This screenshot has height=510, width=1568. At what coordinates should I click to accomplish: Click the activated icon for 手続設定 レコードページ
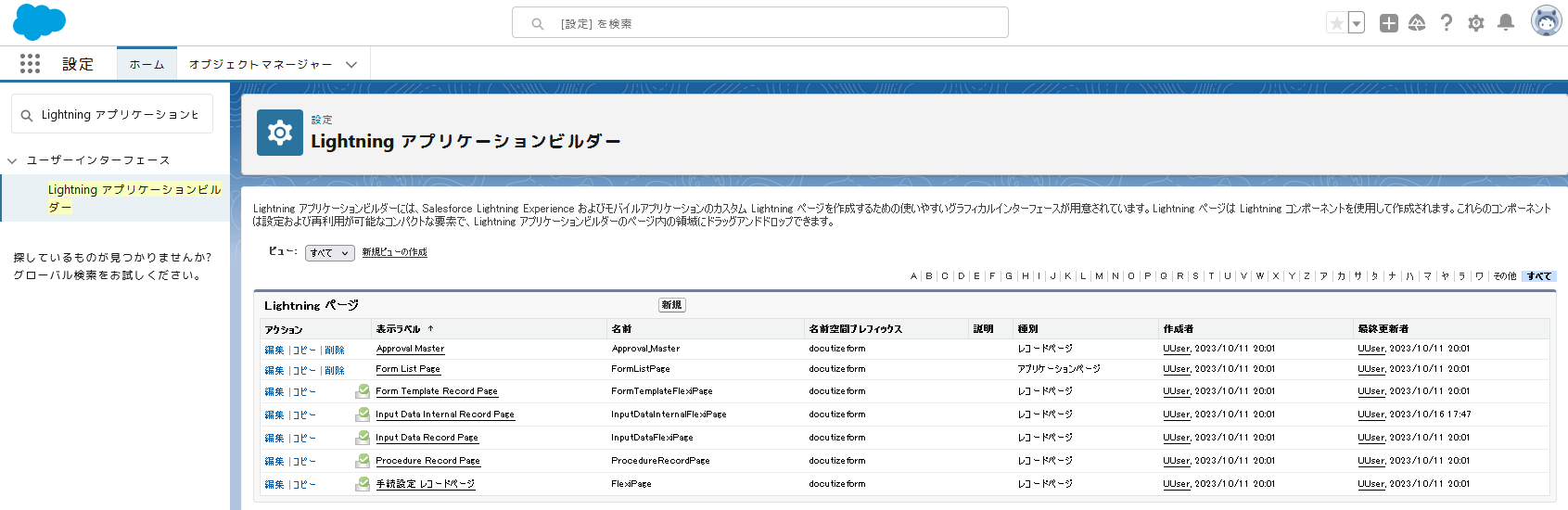pos(363,484)
